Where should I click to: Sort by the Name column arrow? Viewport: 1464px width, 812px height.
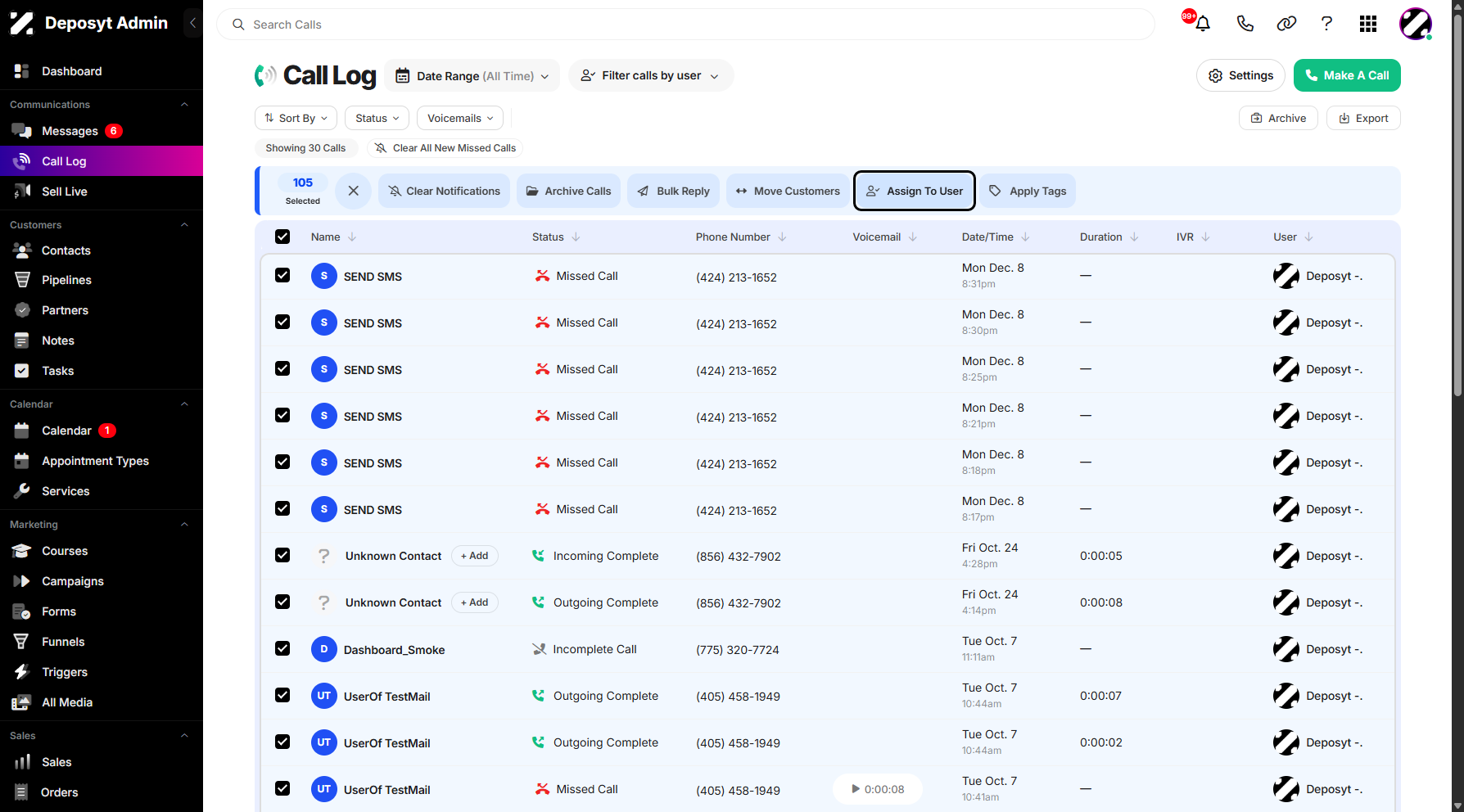pyautogui.click(x=352, y=237)
